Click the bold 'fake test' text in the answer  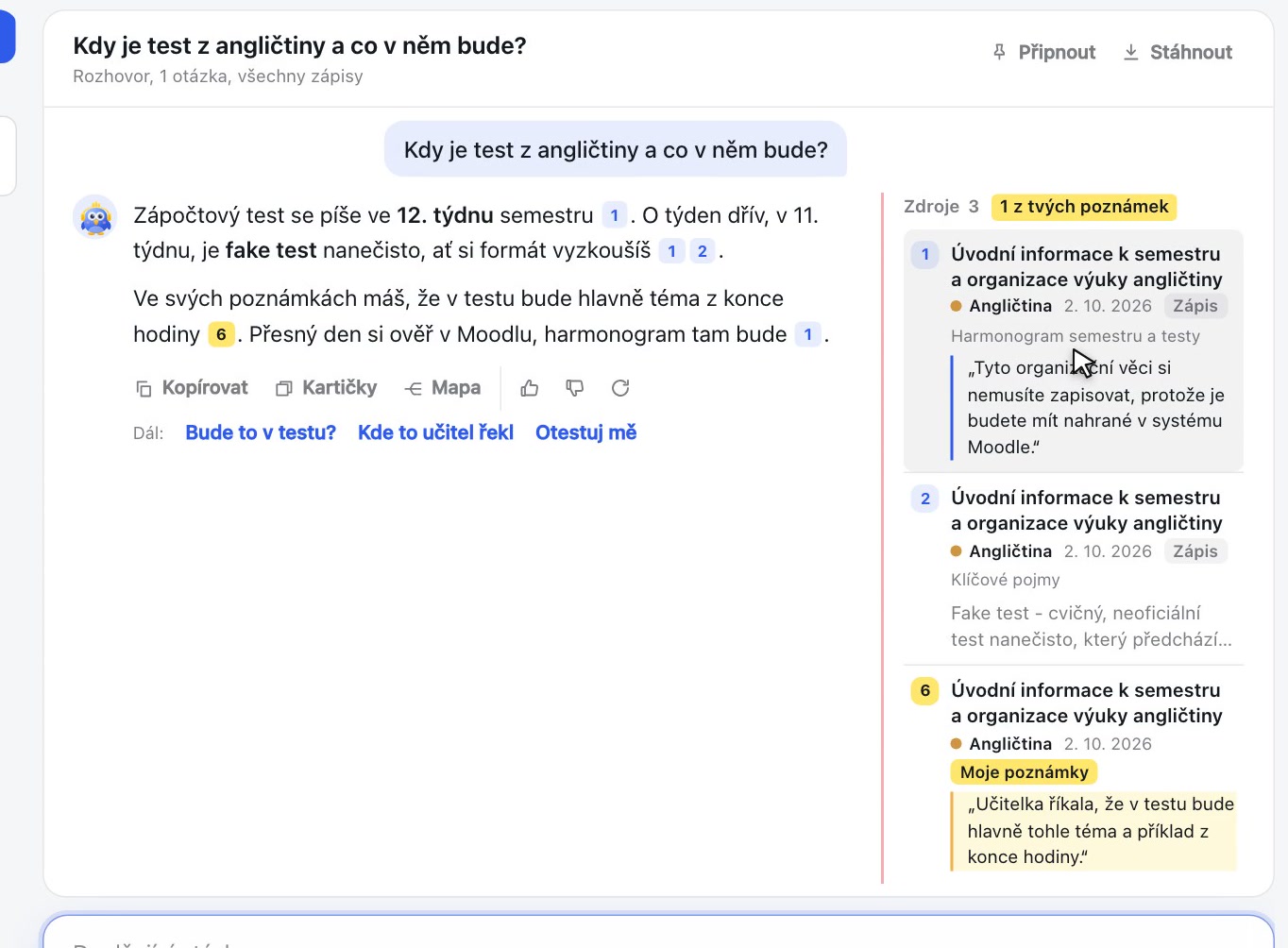coord(271,251)
